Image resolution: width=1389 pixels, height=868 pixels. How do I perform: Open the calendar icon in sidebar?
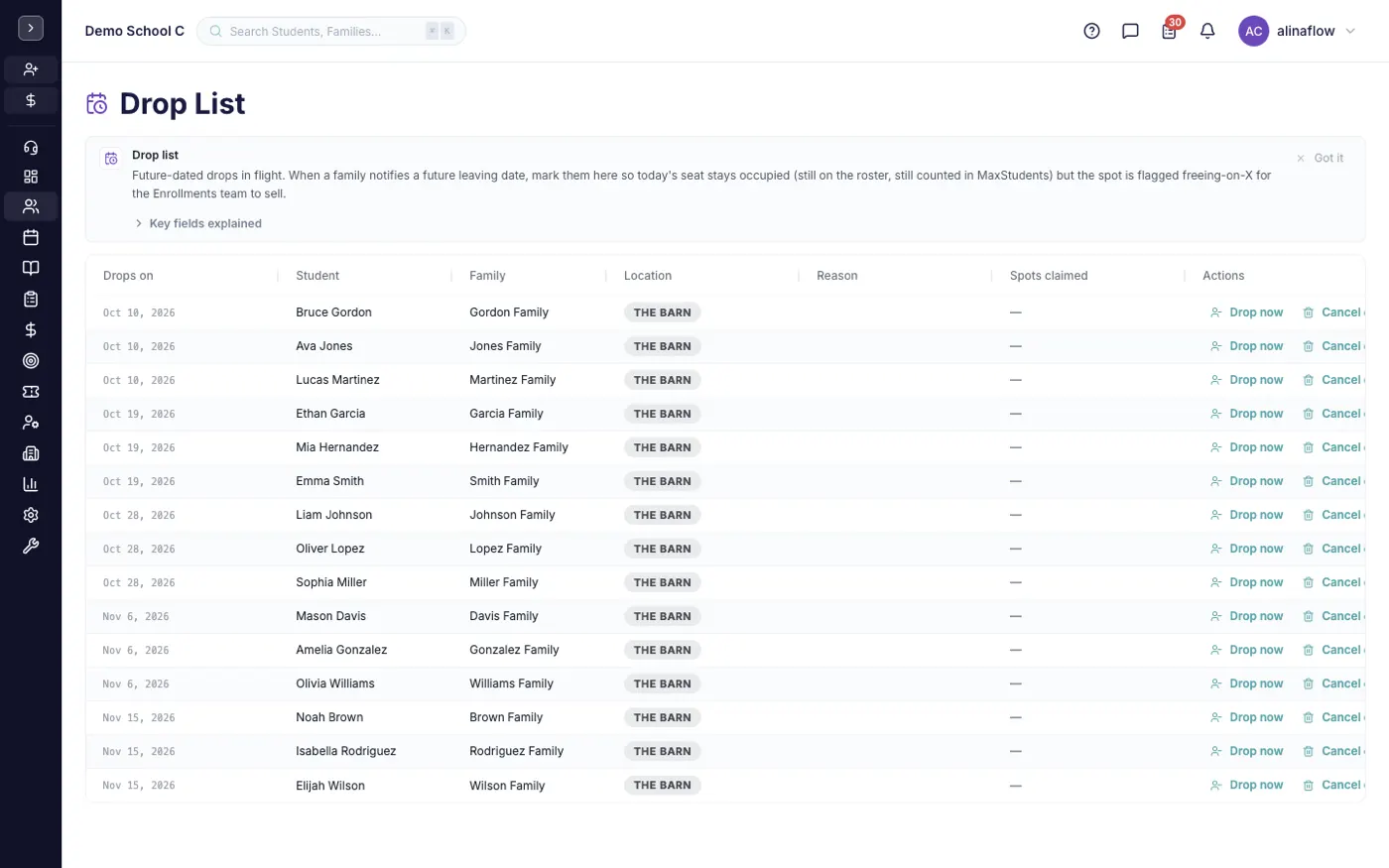[x=31, y=237]
